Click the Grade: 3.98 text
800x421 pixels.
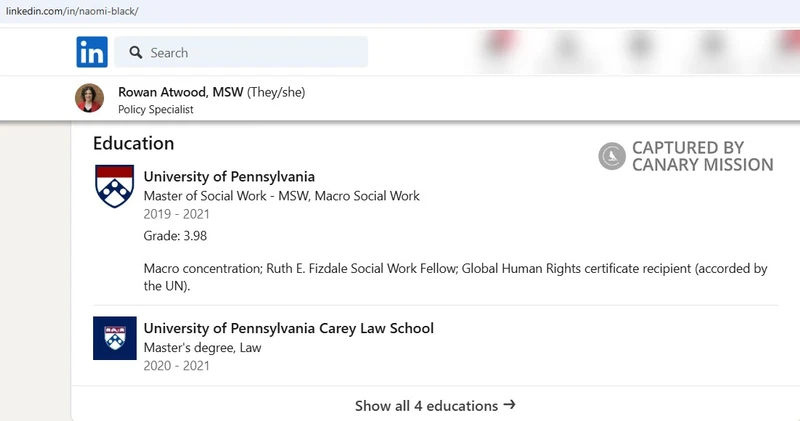click(x=175, y=236)
